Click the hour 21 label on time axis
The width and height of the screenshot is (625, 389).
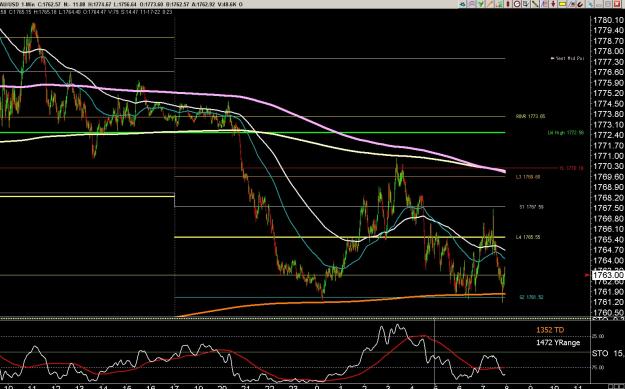(x=246, y=387)
